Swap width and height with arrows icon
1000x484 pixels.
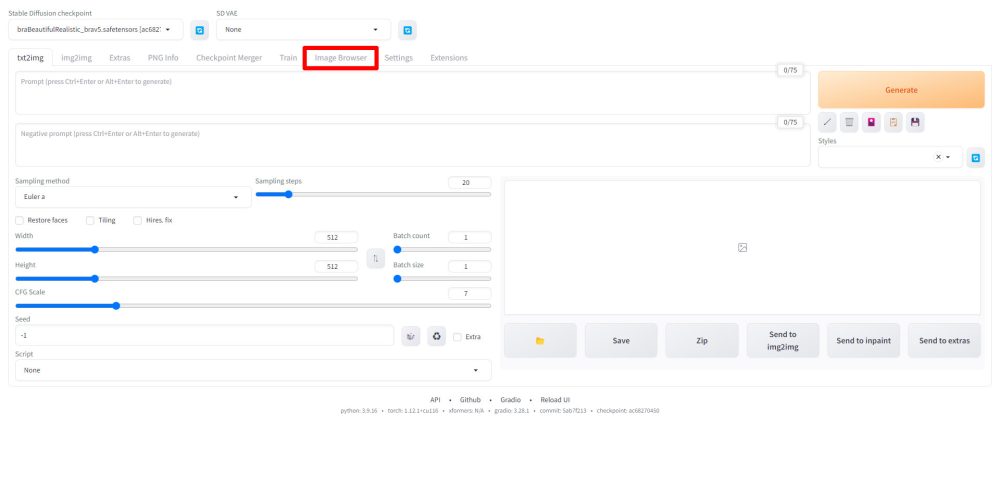tap(375, 258)
